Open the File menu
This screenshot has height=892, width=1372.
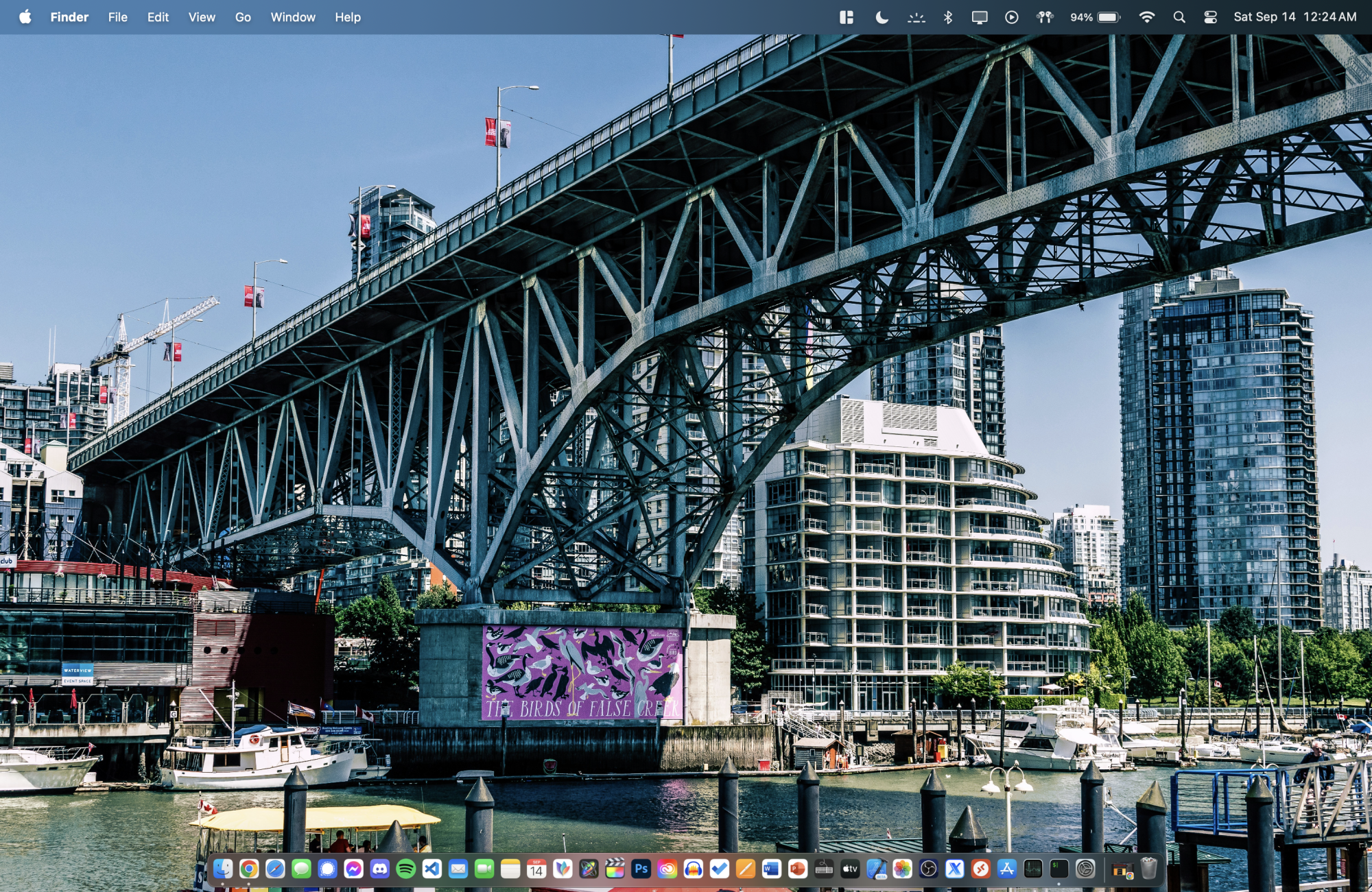click(x=117, y=17)
